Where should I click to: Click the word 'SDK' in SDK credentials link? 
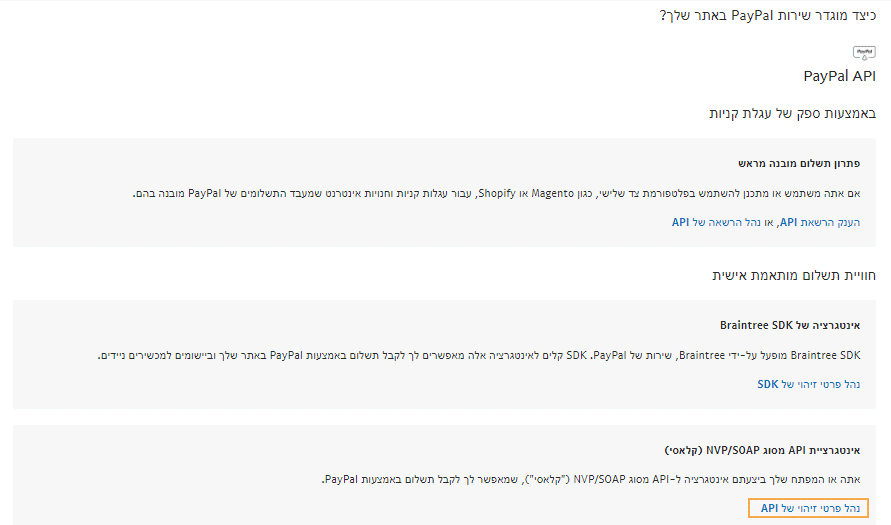click(768, 384)
